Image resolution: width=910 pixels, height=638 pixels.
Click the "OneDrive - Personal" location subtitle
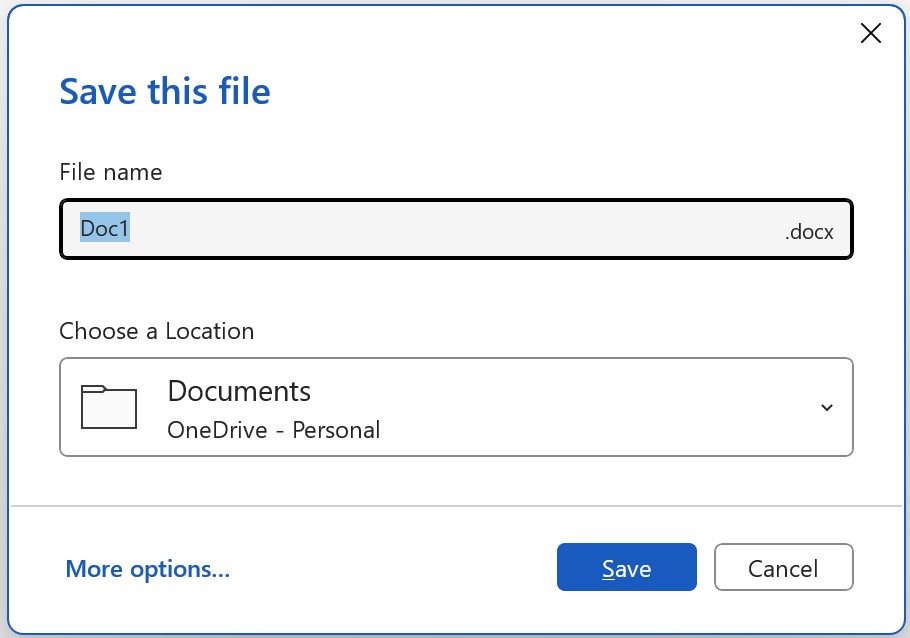click(x=274, y=431)
